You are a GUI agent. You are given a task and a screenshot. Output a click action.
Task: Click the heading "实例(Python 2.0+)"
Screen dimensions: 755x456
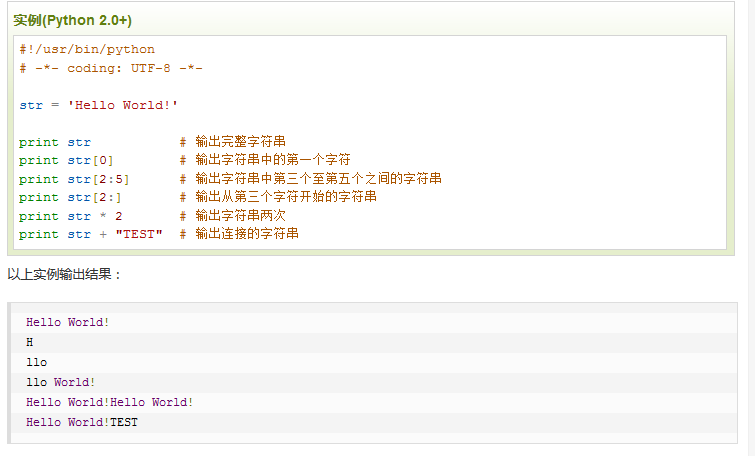(72, 20)
